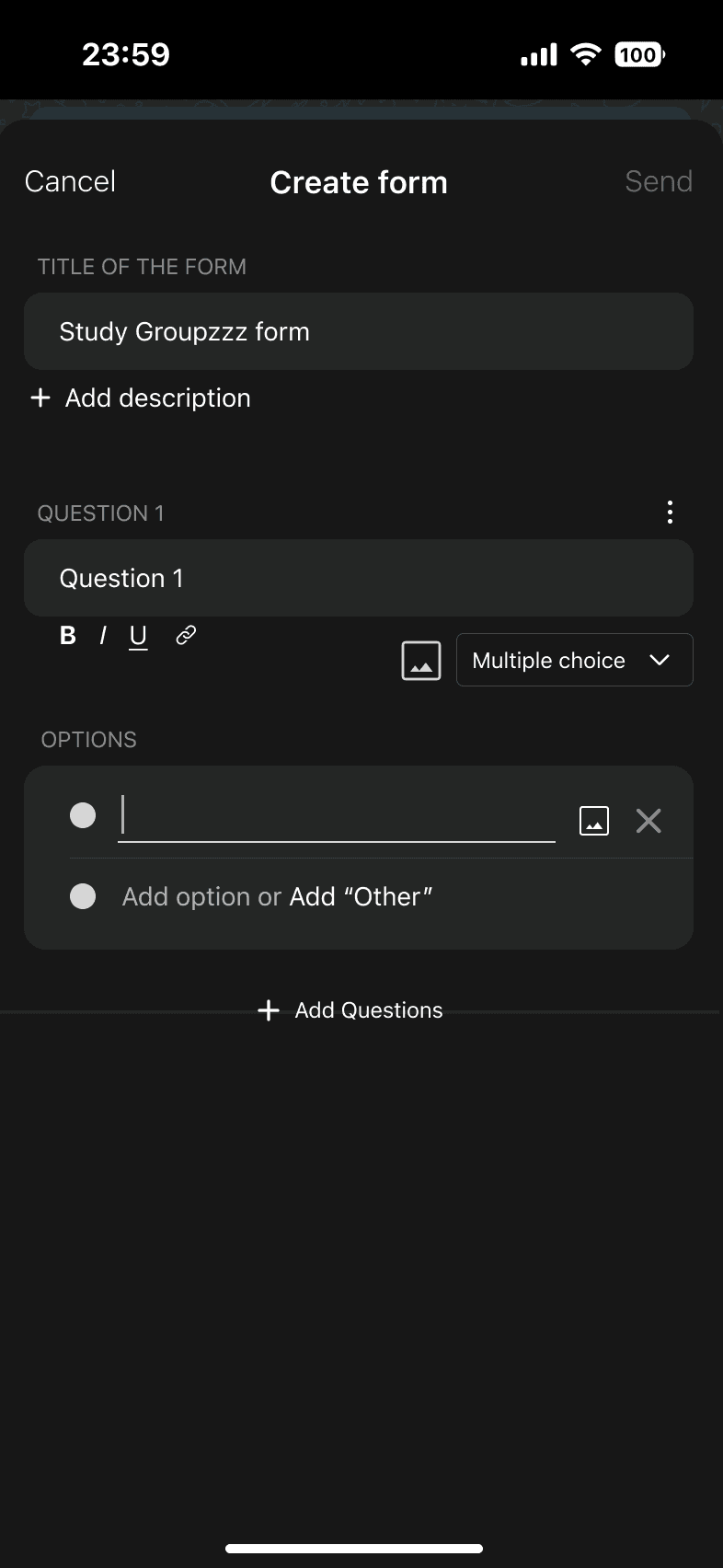Select the first option radio button

[83, 815]
